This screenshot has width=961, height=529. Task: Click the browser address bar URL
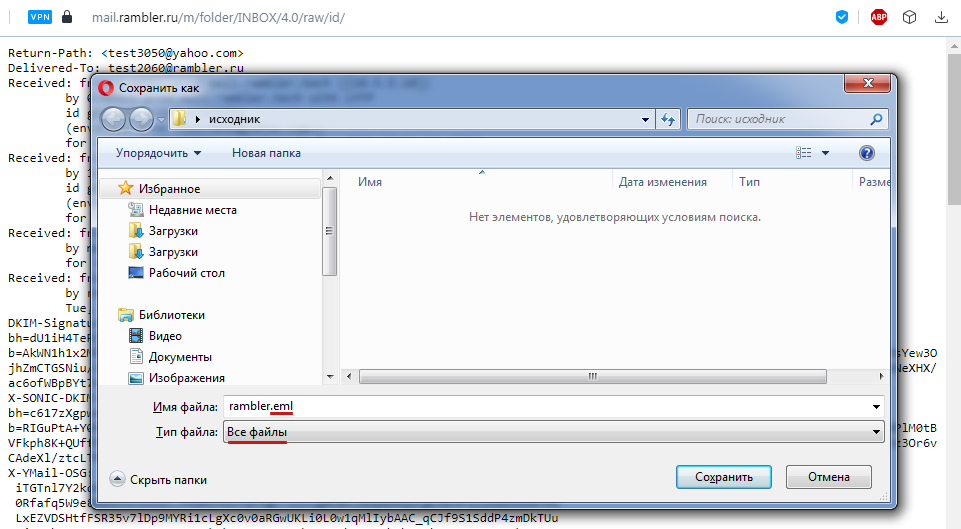218,17
